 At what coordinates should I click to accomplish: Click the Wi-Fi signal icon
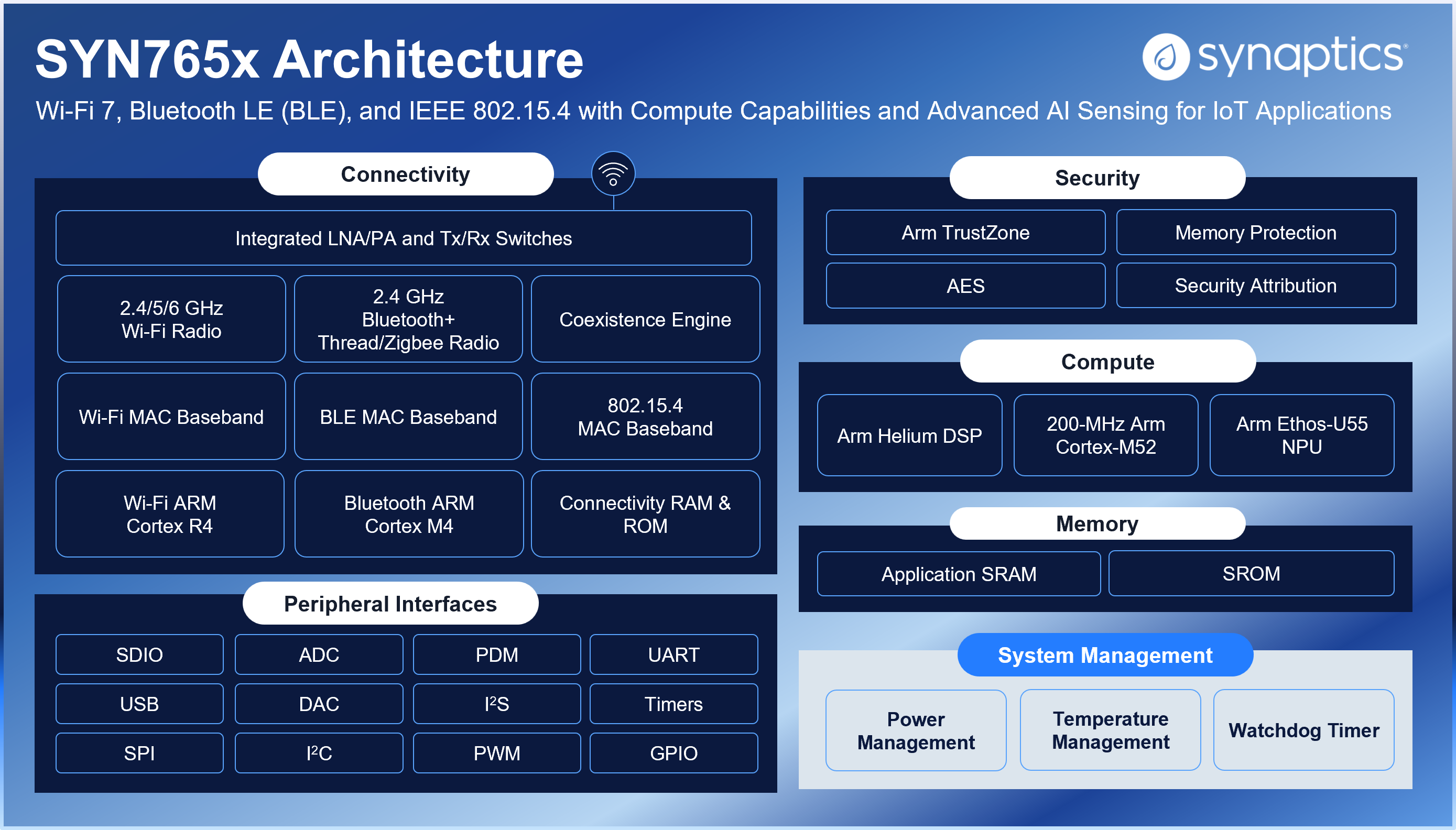[613, 173]
